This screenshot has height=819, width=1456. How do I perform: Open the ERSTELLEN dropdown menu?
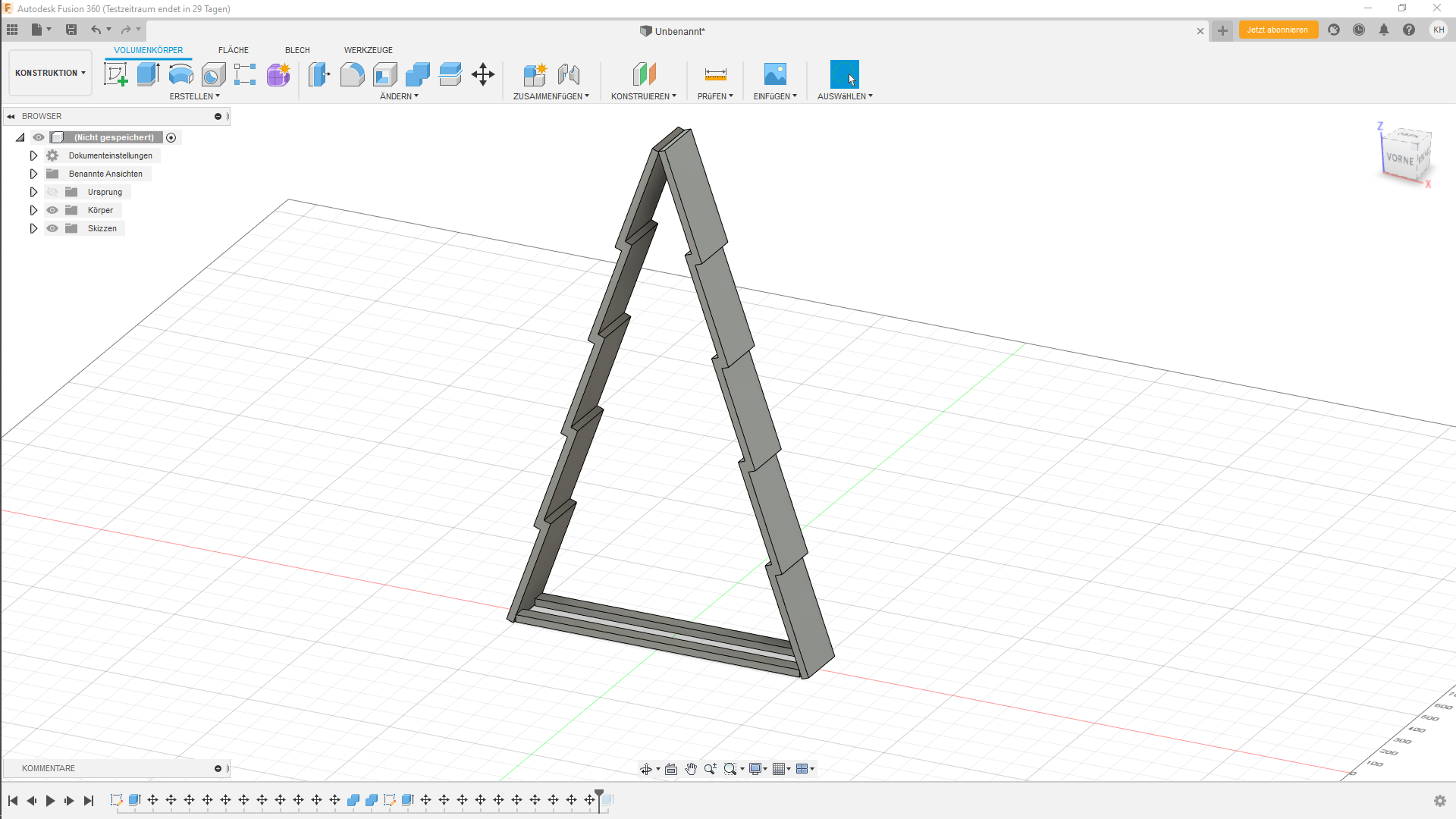pyautogui.click(x=194, y=96)
